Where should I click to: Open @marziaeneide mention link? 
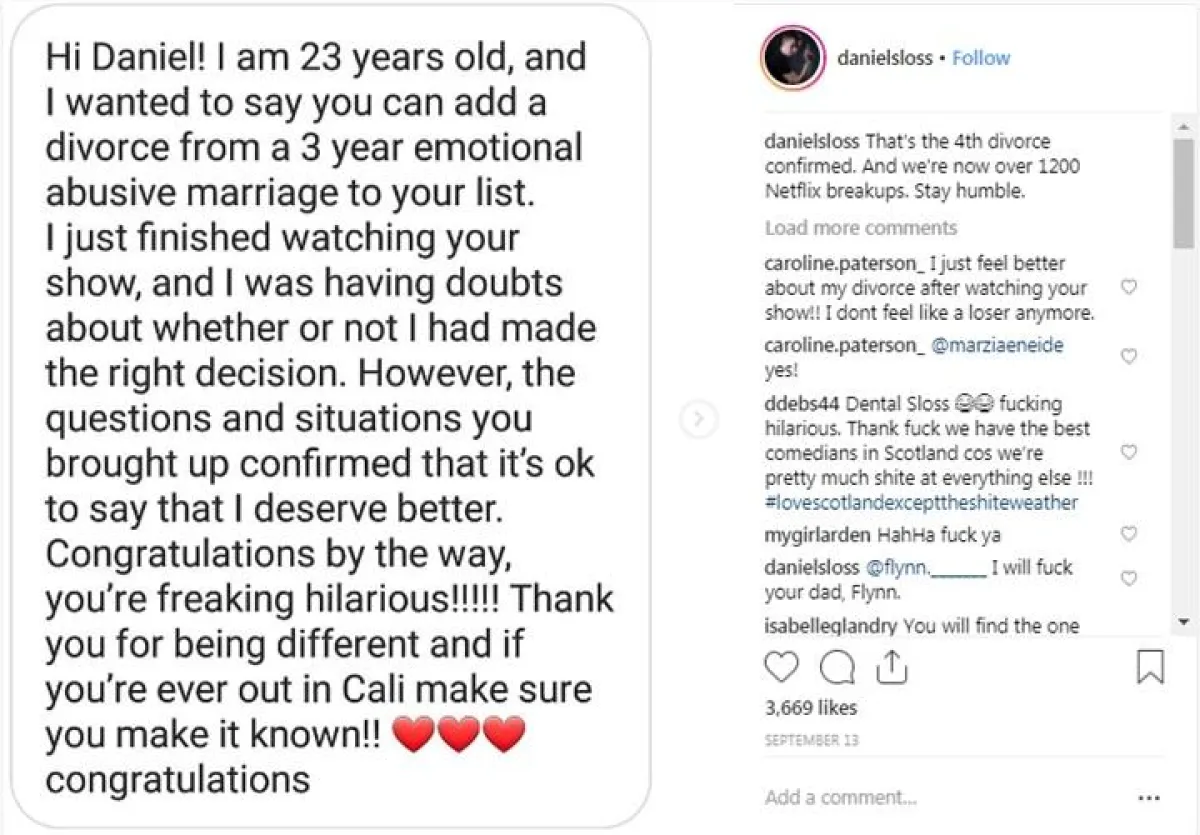[x=997, y=345]
